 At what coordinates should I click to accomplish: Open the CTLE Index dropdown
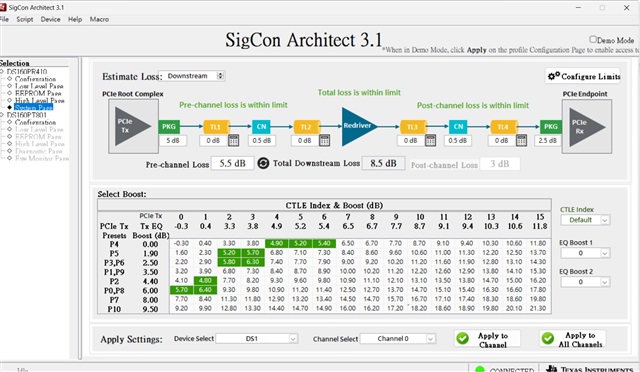[585, 220]
